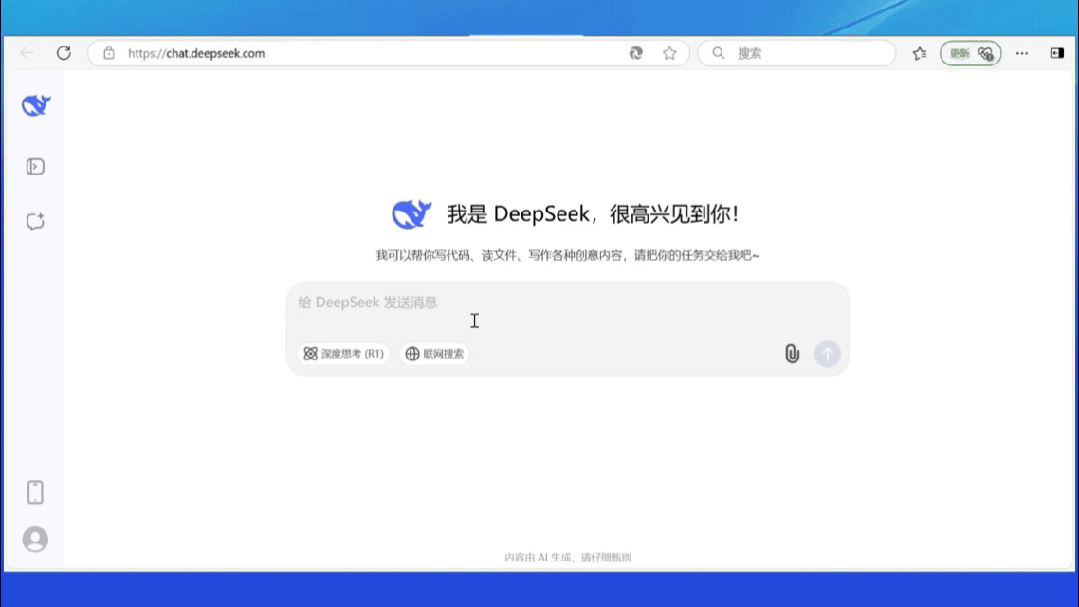
Task: Bookmark page with the star icon
Action: click(670, 53)
